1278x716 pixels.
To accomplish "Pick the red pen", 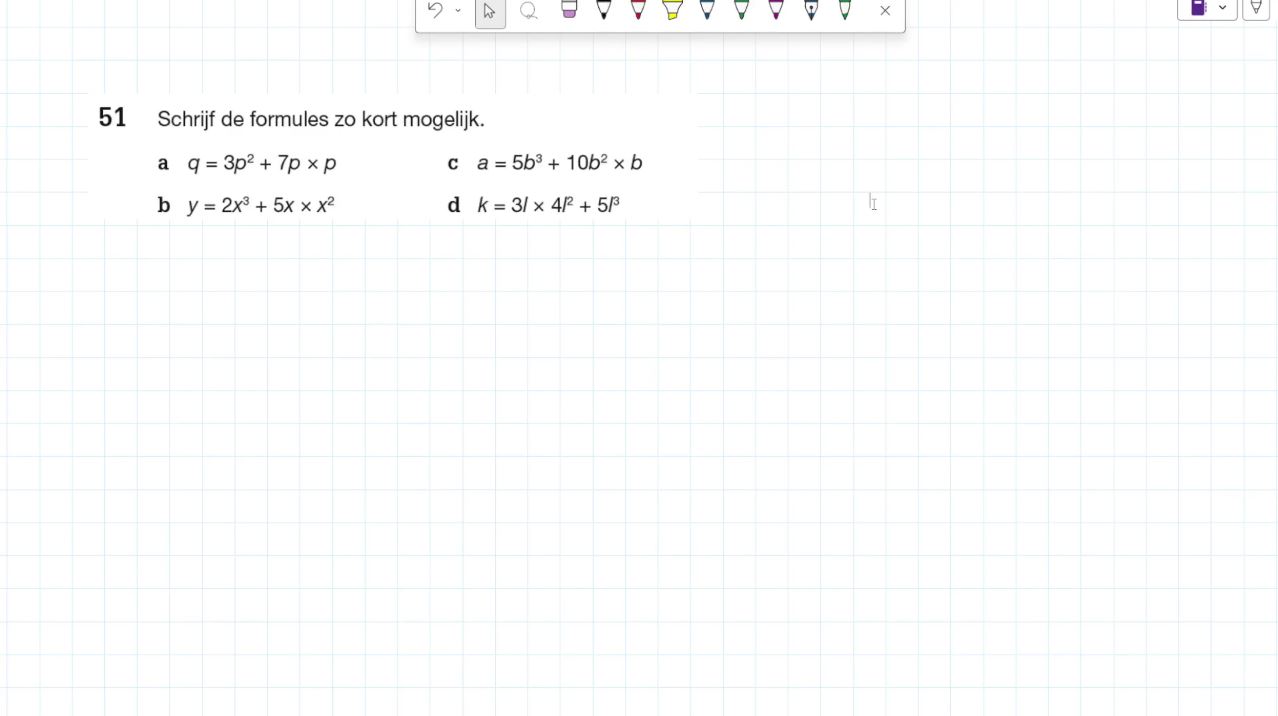I will pos(638,10).
